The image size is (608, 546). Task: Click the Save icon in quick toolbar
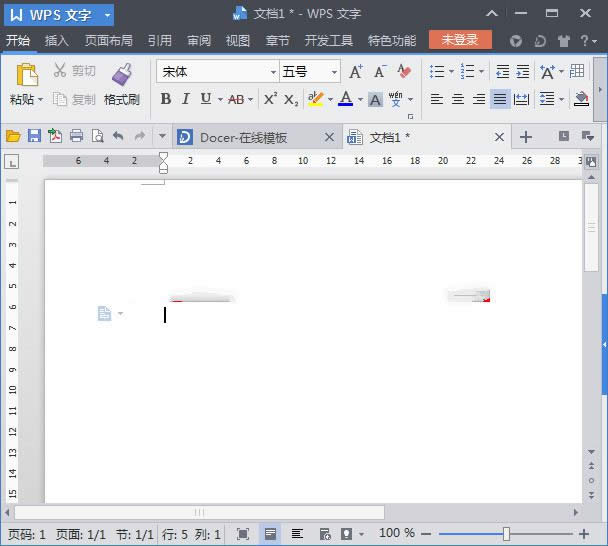click(x=34, y=136)
